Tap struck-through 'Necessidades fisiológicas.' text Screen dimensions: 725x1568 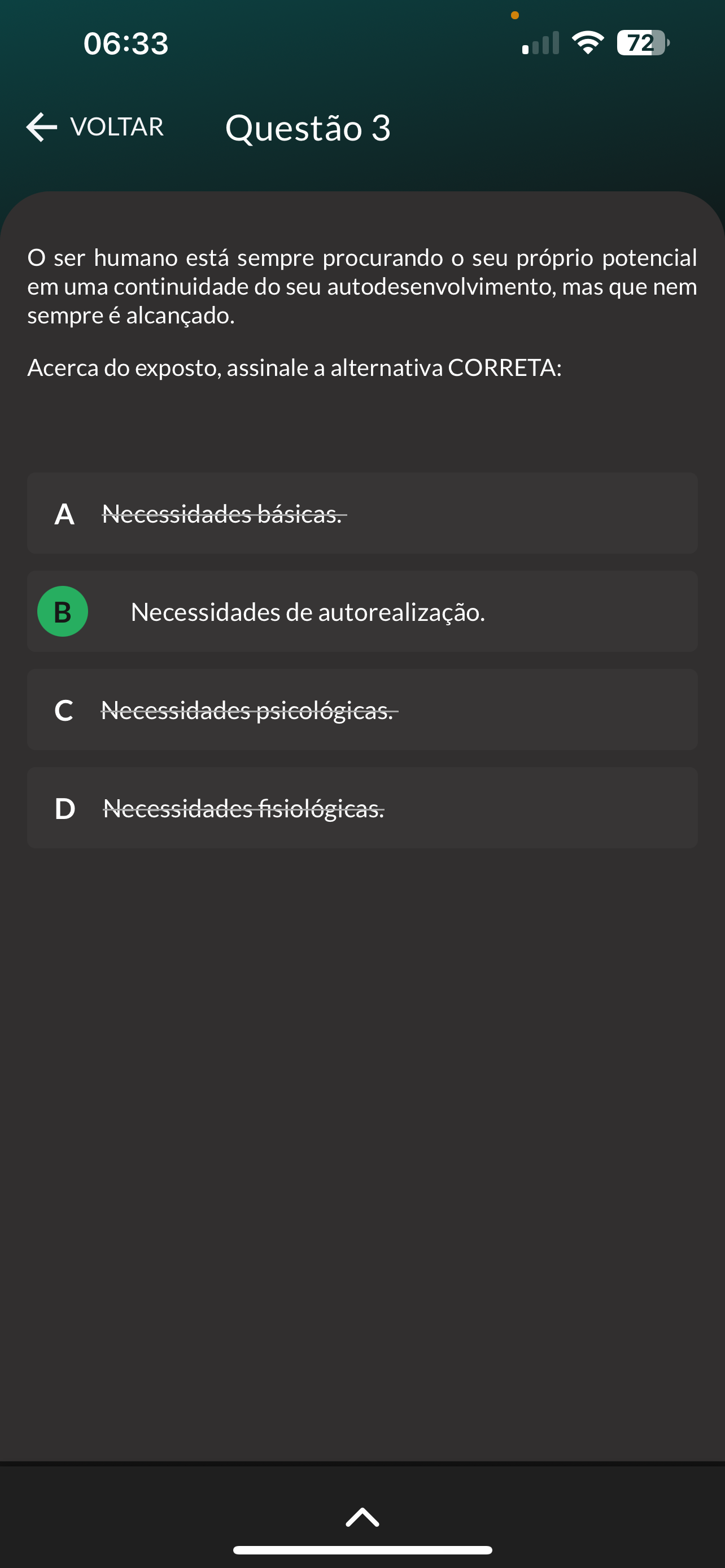243,809
